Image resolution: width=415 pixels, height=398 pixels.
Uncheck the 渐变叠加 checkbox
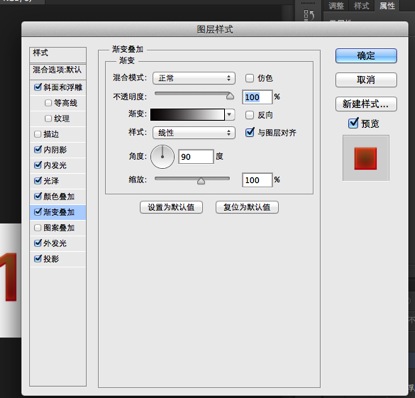coord(38,212)
